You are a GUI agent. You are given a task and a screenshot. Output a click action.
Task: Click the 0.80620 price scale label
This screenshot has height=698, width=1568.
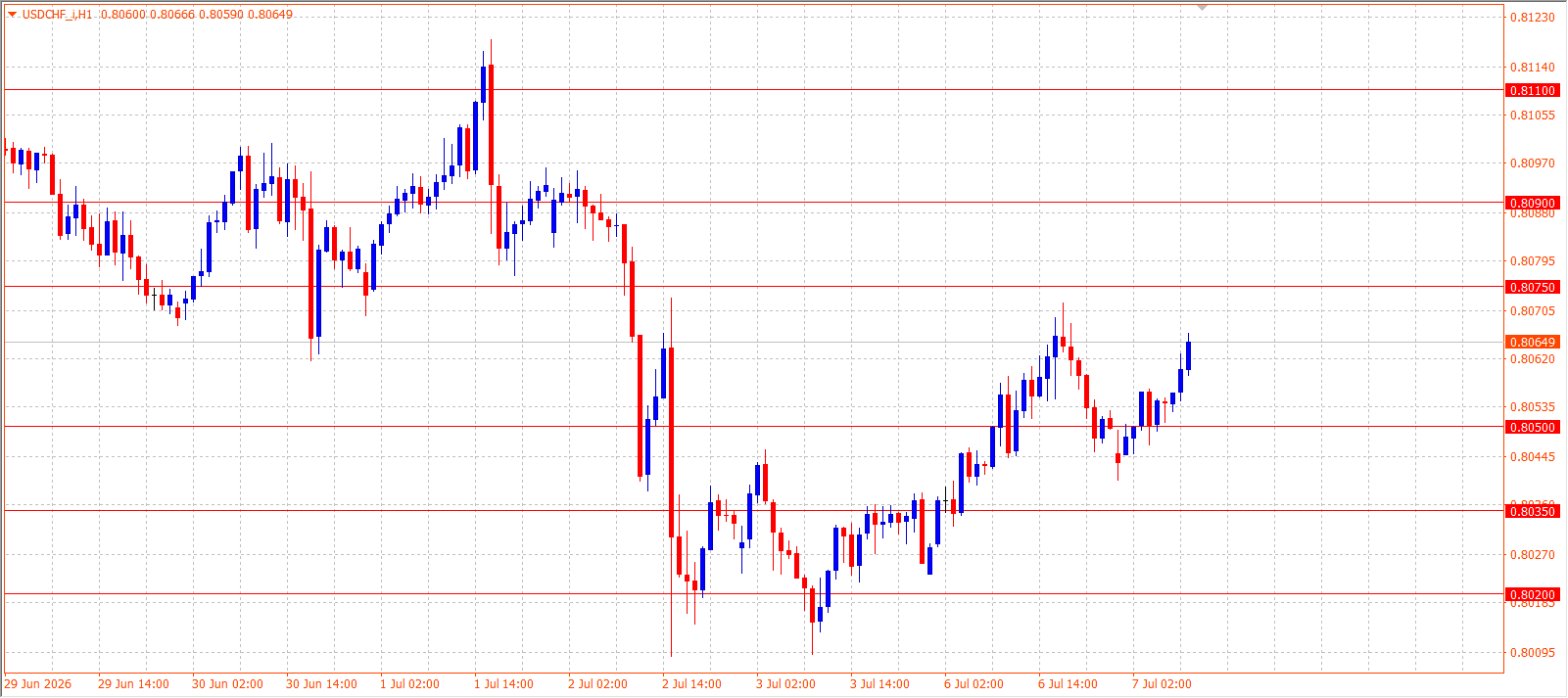(x=1532, y=359)
